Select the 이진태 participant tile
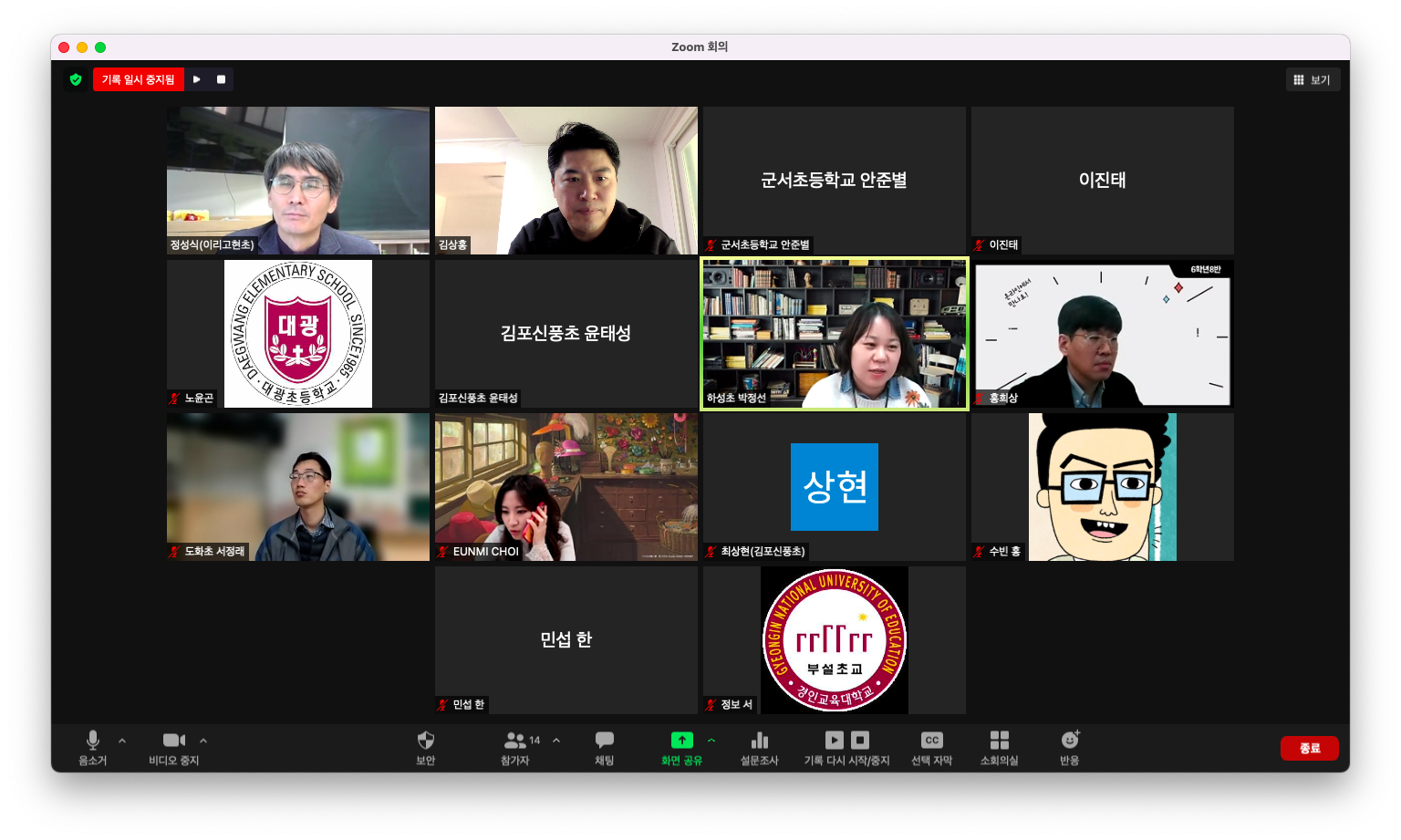The image size is (1401, 840). (1103, 181)
